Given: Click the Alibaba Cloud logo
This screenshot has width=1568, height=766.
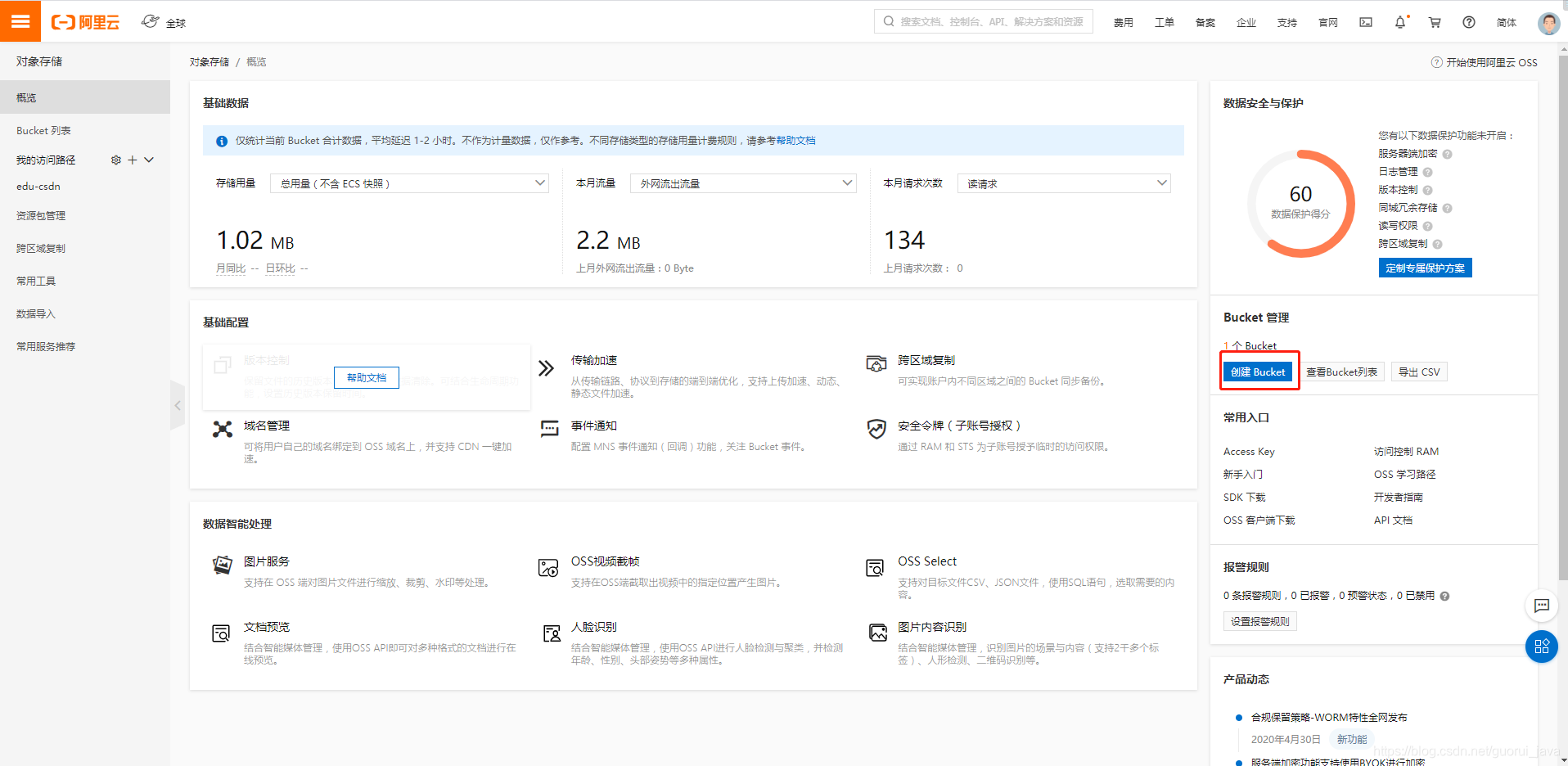Looking at the screenshot, I should click(x=85, y=22).
